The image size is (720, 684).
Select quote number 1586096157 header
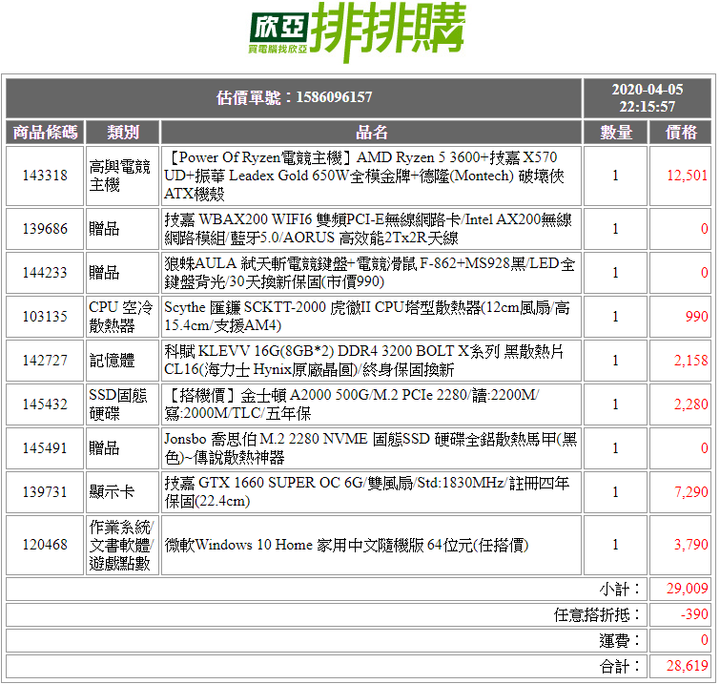pos(294,97)
